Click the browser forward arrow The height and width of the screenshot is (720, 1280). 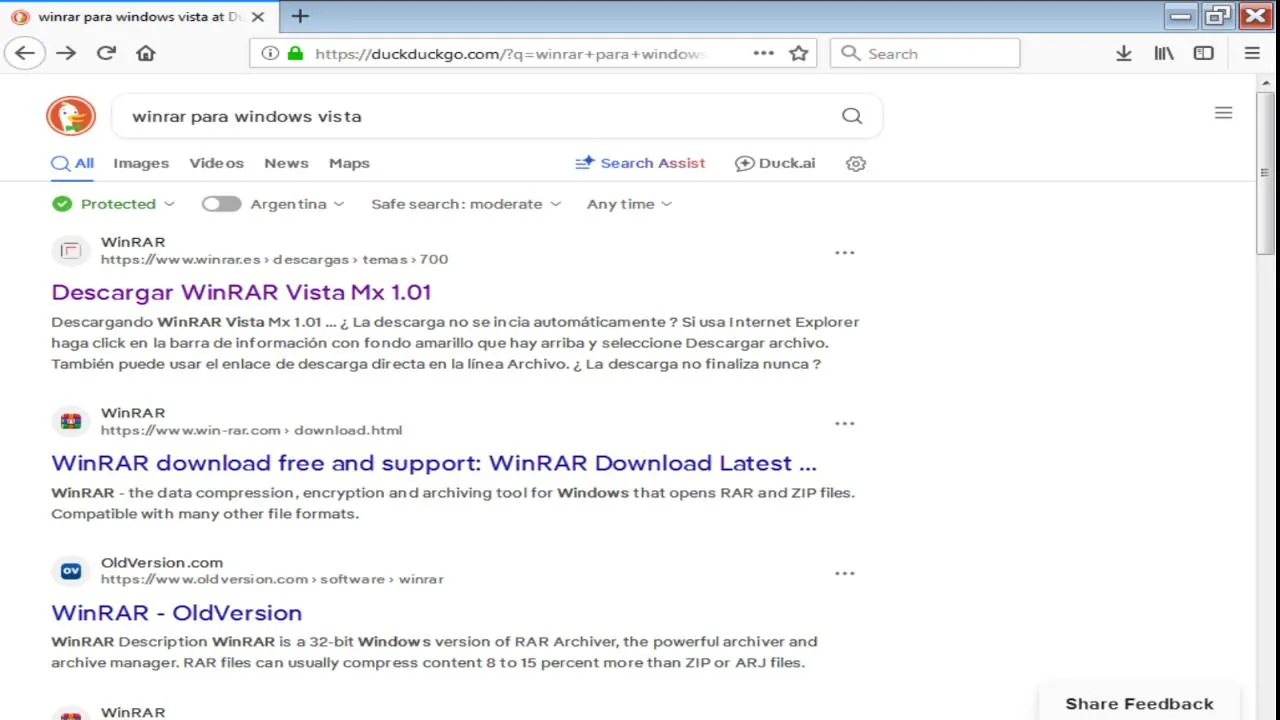point(66,53)
